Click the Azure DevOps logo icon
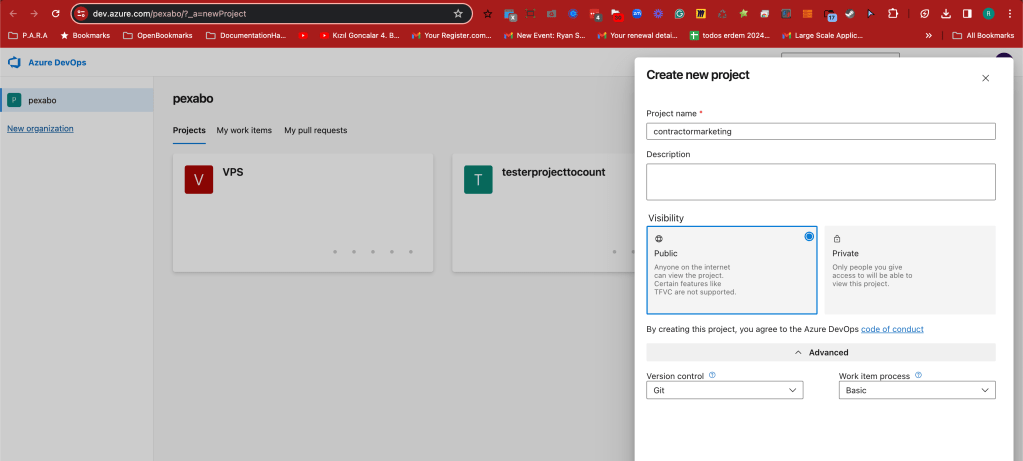Image resolution: width=1023 pixels, height=461 pixels. click(14, 63)
